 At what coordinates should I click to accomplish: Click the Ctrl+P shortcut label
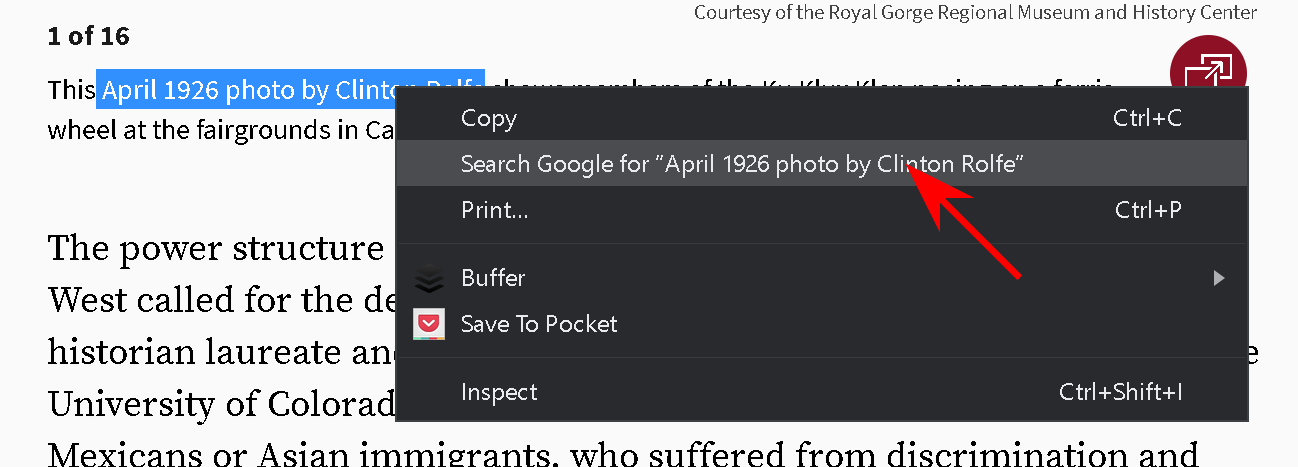pos(1148,210)
